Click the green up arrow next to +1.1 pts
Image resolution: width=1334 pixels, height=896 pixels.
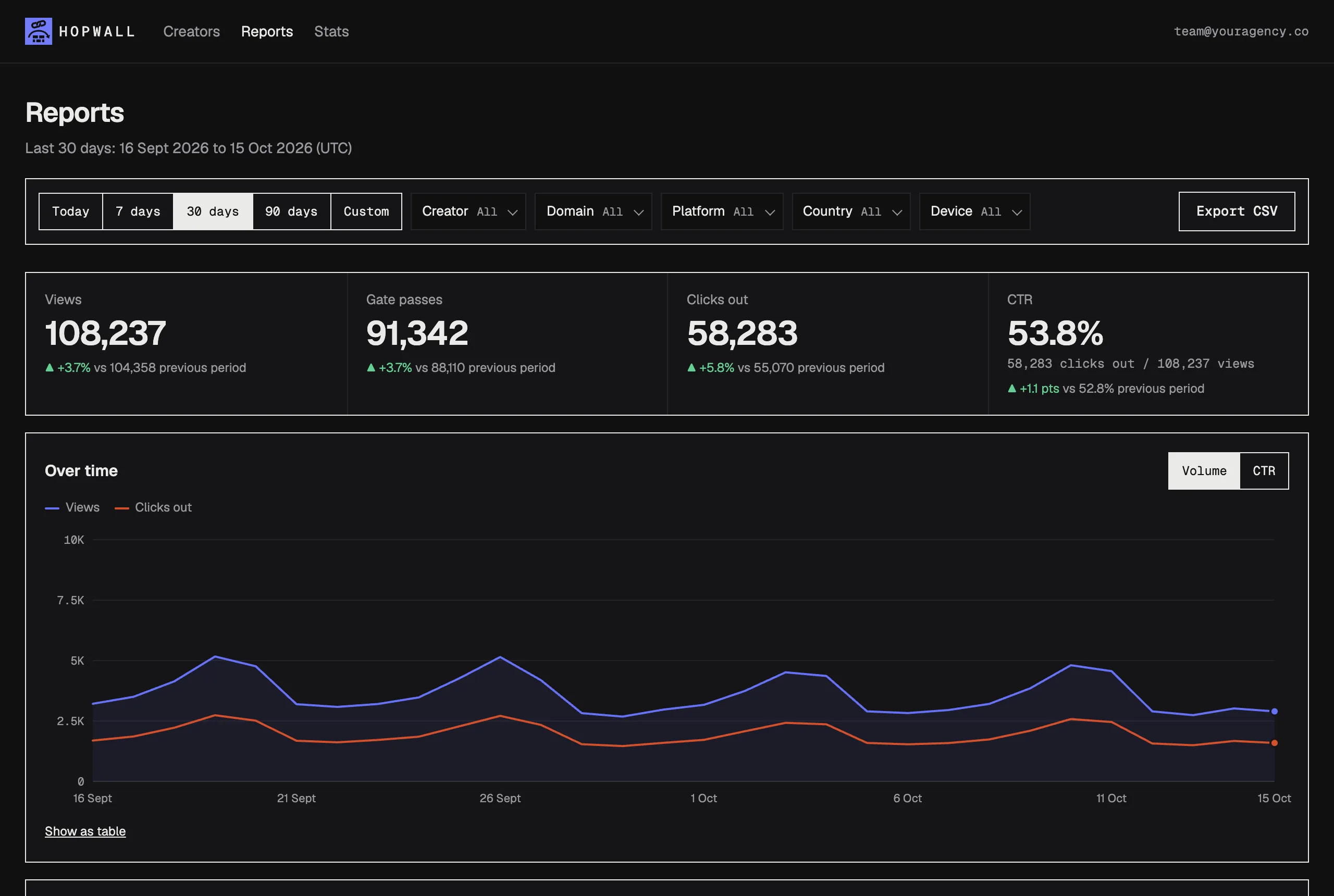[1012, 389]
